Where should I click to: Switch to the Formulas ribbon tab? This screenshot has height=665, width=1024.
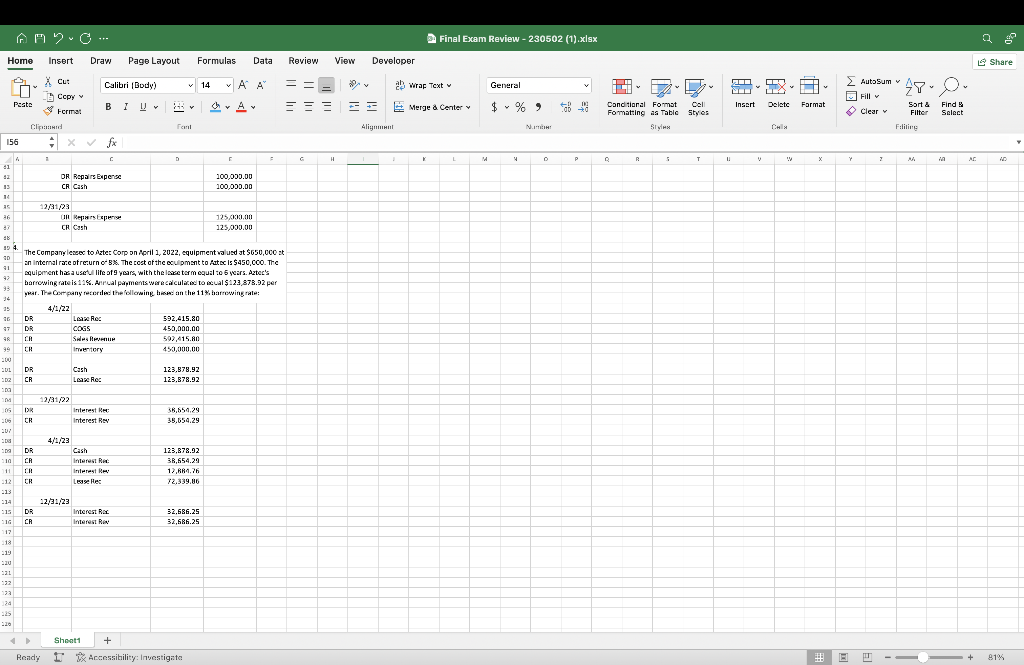pyautogui.click(x=216, y=60)
